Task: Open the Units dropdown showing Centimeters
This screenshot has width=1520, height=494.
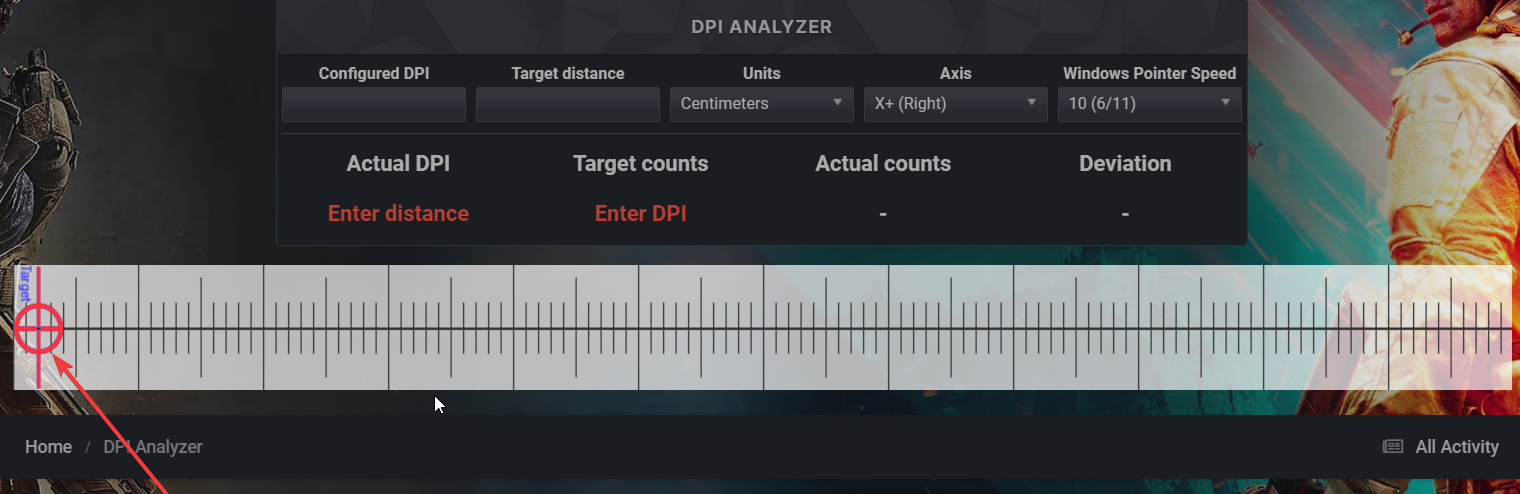Action: [x=762, y=104]
